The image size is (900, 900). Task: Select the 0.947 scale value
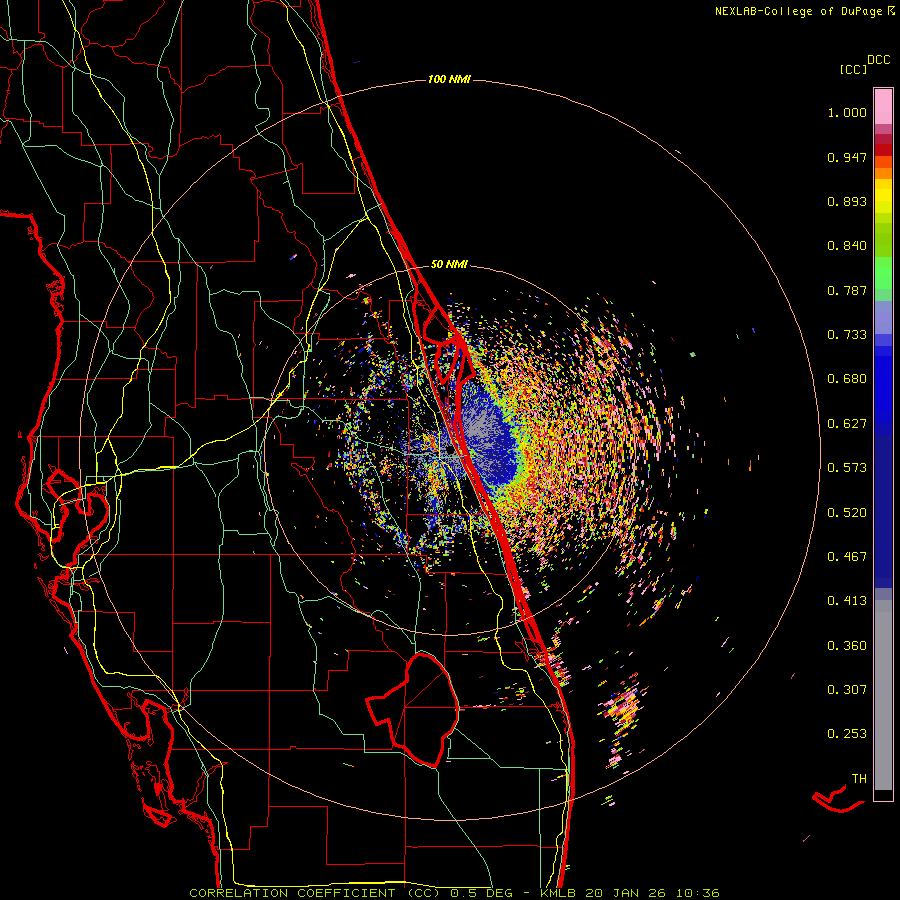pyautogui.click(x=847, y=157)
